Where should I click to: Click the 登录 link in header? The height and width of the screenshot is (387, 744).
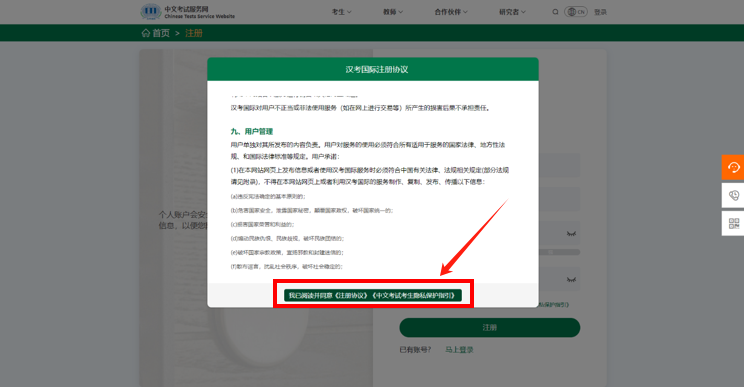click(x=600, y=12)
